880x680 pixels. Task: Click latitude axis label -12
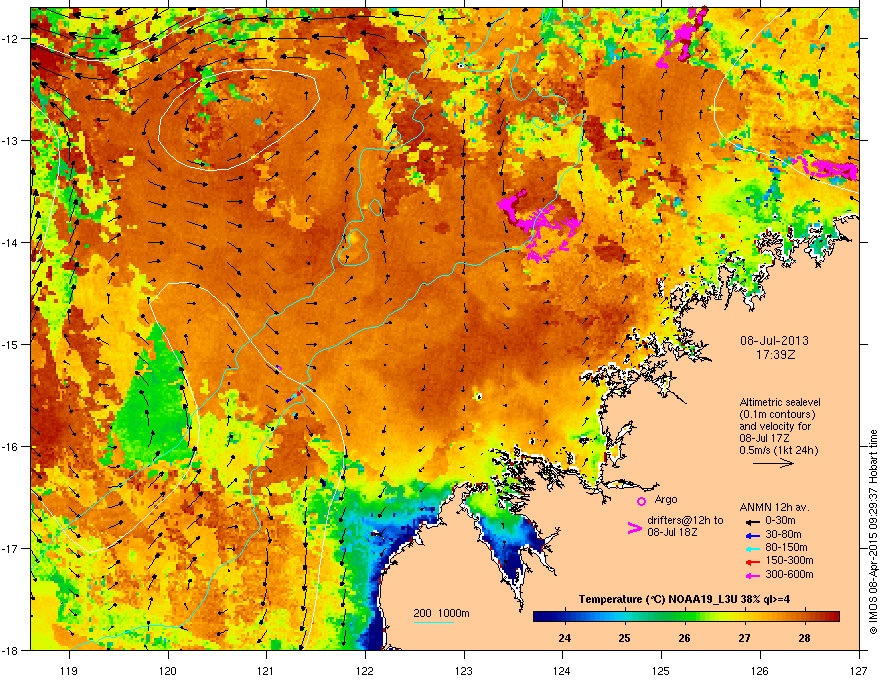11,39
